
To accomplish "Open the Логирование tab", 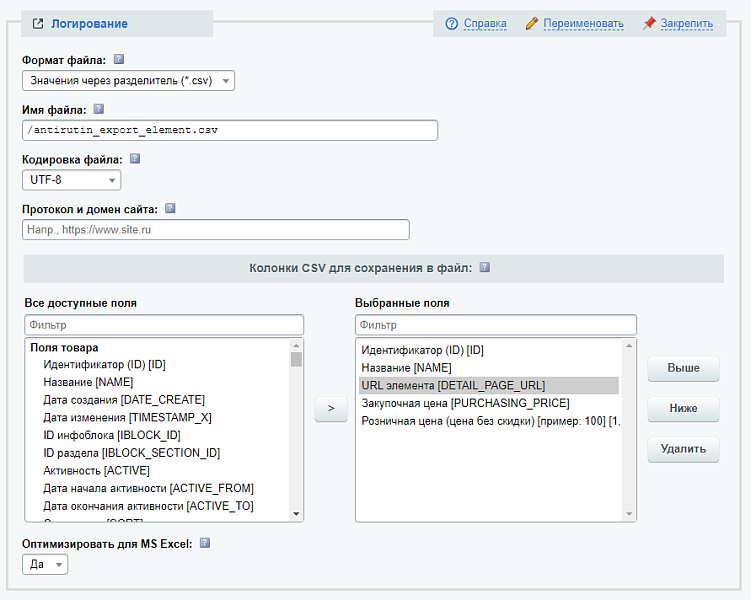I will pyautogui.click(x=89, y=23).
